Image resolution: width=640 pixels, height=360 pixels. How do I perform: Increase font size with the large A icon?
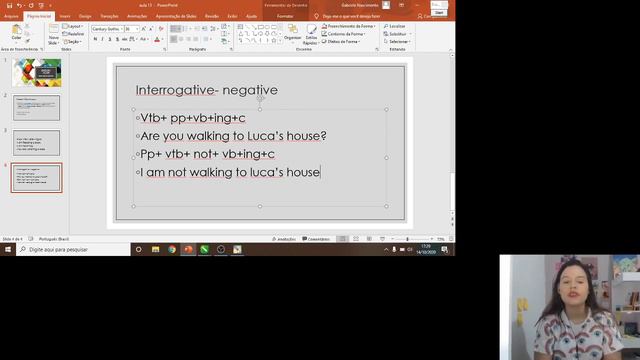[x=144, y=29]
